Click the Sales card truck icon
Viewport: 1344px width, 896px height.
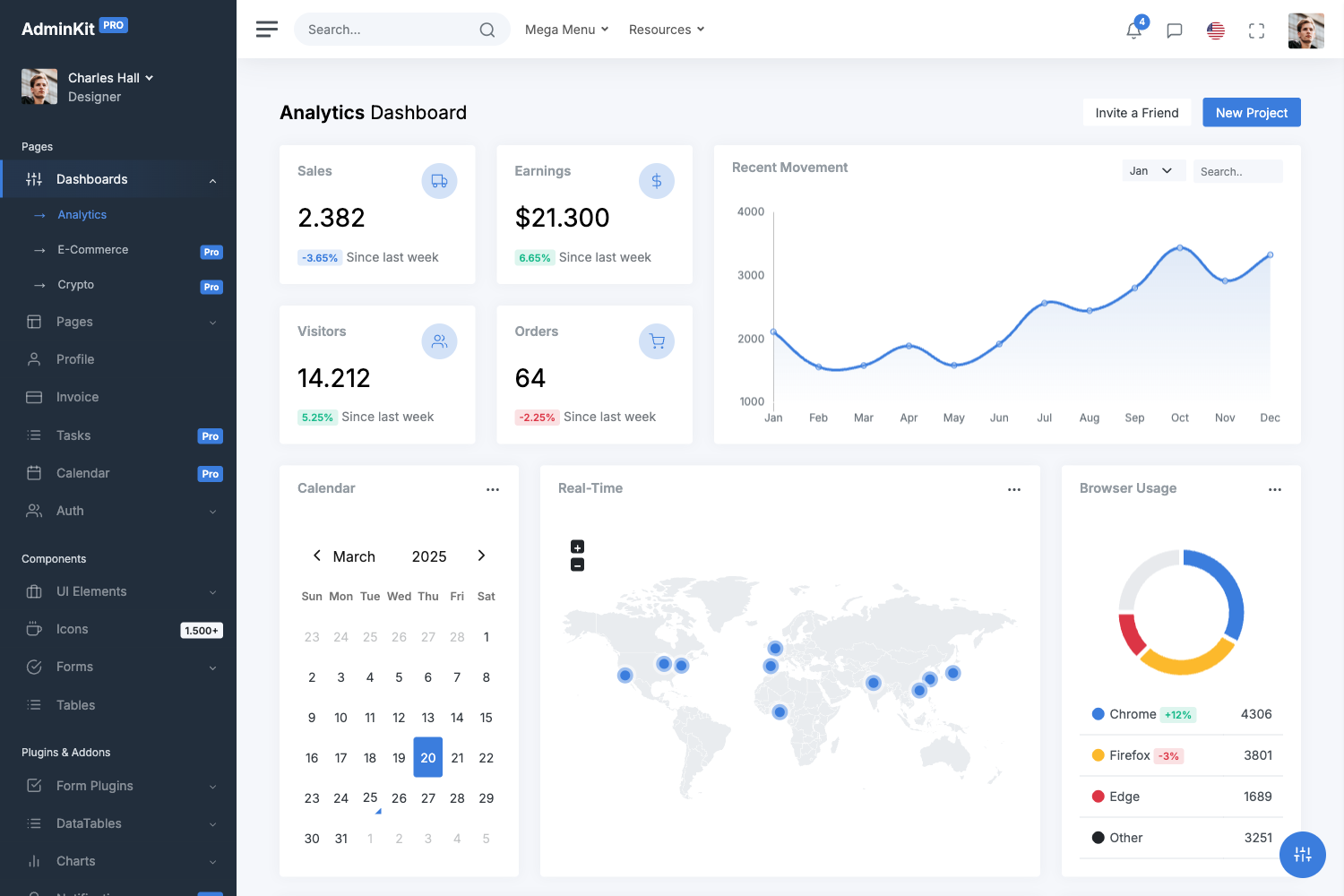[439, 181]
